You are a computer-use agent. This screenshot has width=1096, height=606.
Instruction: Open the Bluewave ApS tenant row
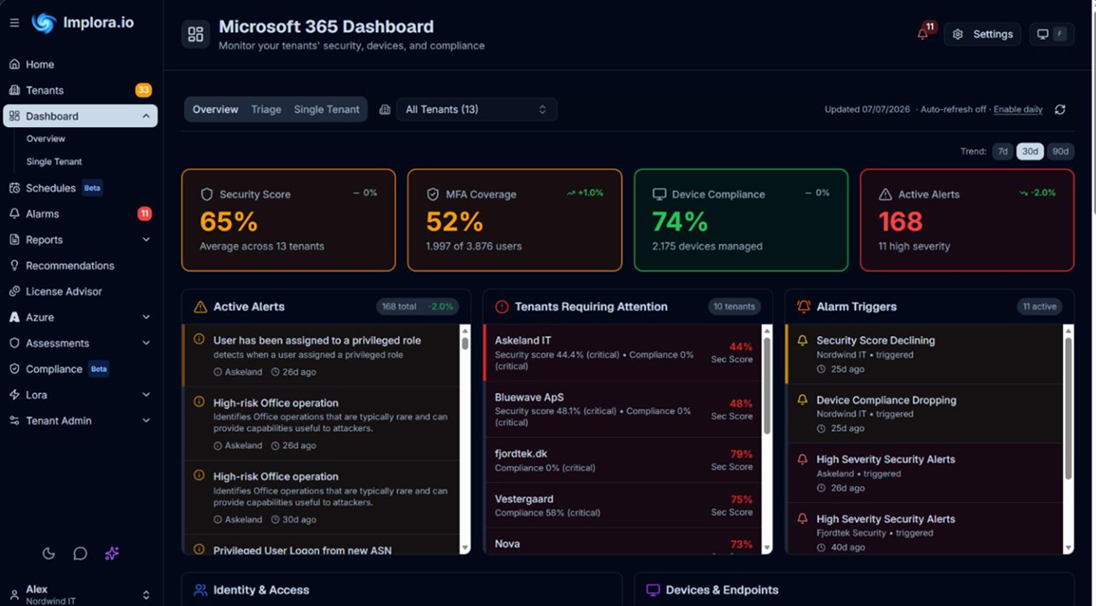point(623,410)
